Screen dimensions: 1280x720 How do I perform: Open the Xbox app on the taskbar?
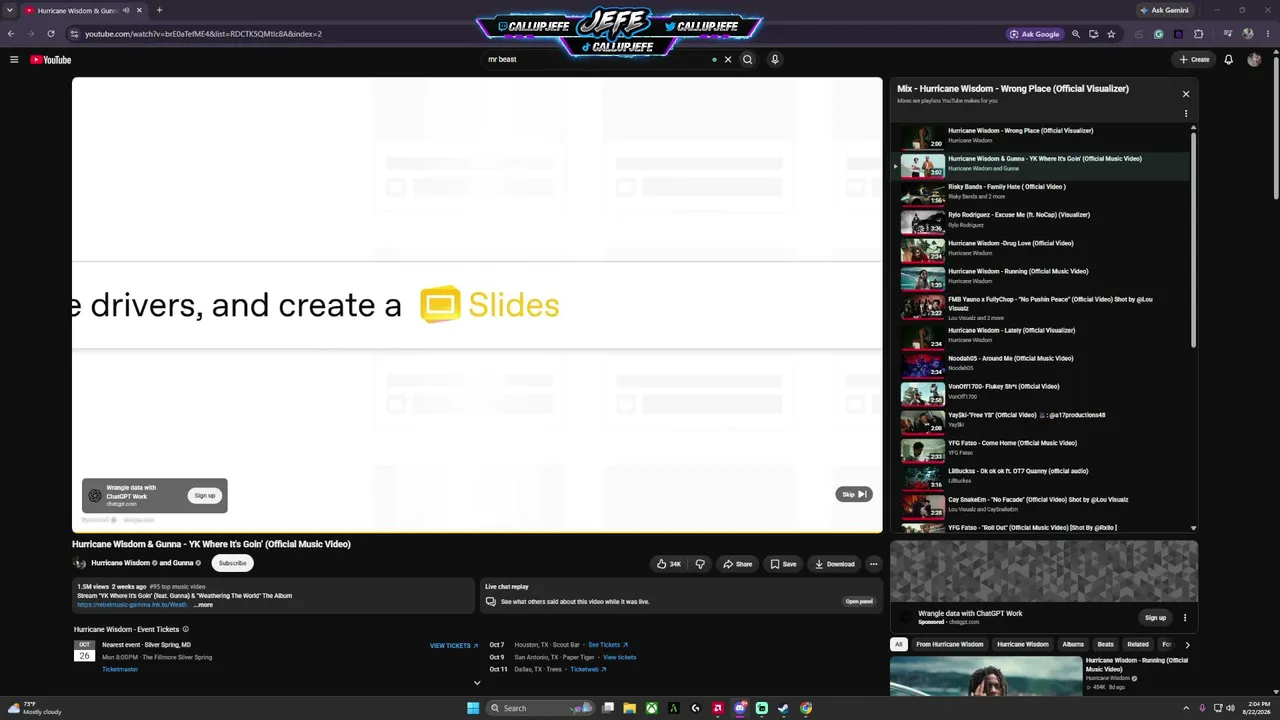point(651,708)
